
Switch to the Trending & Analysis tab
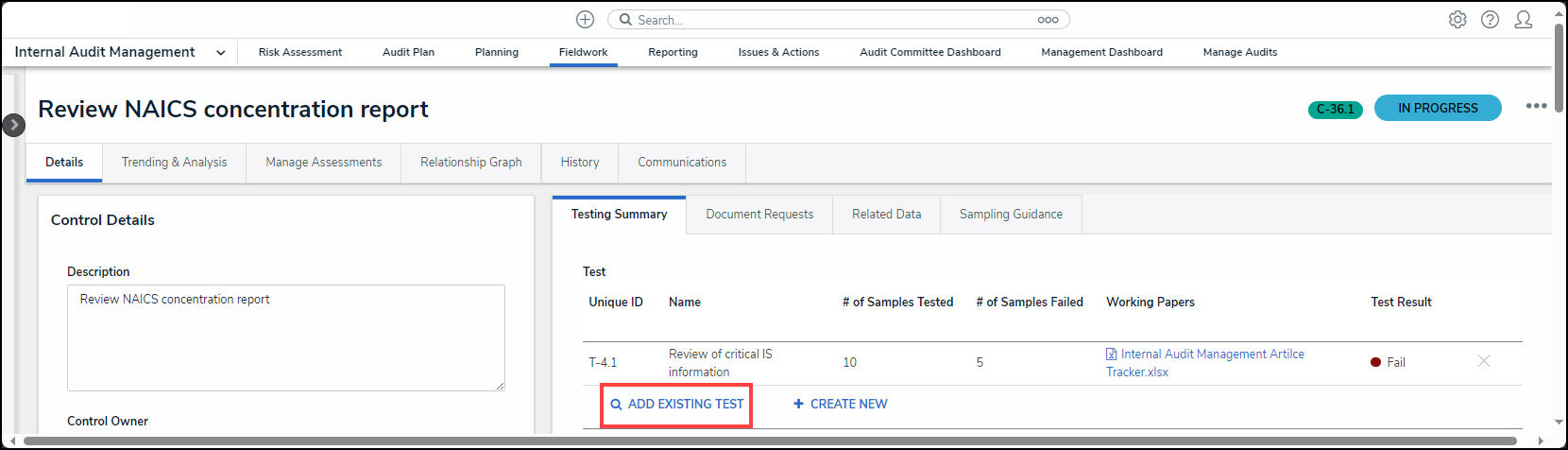(174, 163)
